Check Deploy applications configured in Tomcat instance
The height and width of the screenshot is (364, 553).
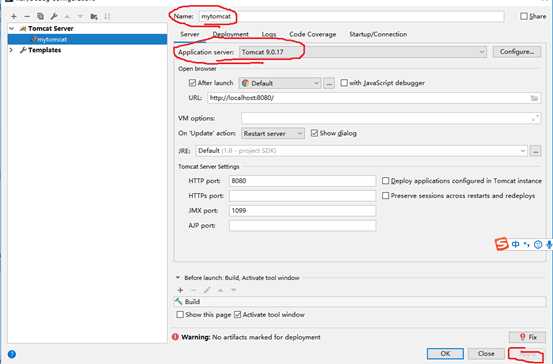(x=385, y=181)
